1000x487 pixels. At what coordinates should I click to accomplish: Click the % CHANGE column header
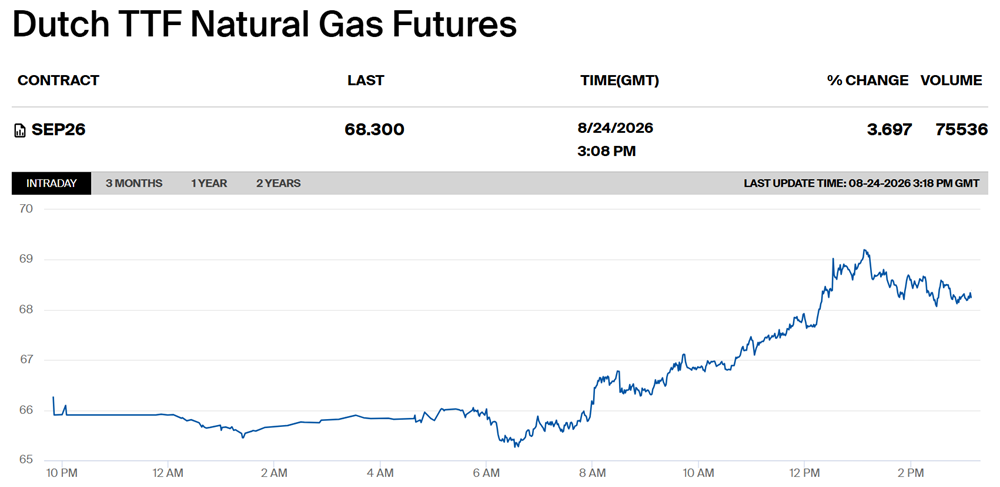(x=868, y=80)
